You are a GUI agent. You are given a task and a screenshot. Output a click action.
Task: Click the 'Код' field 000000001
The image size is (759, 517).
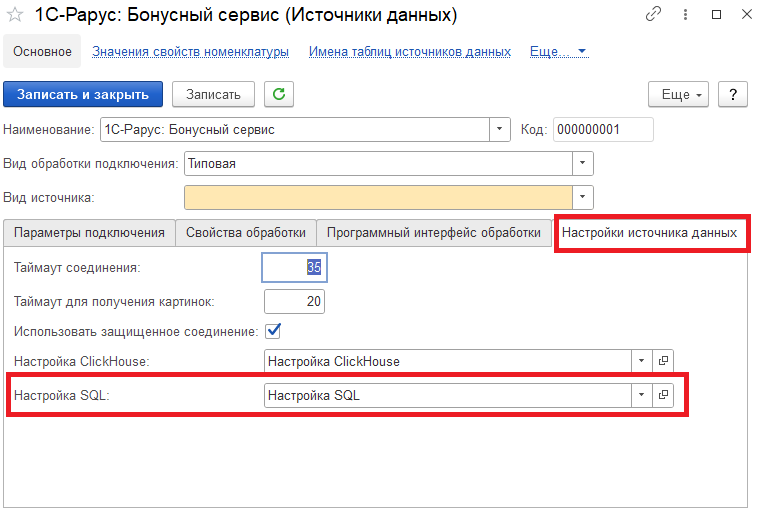click(x=603, y=129)
